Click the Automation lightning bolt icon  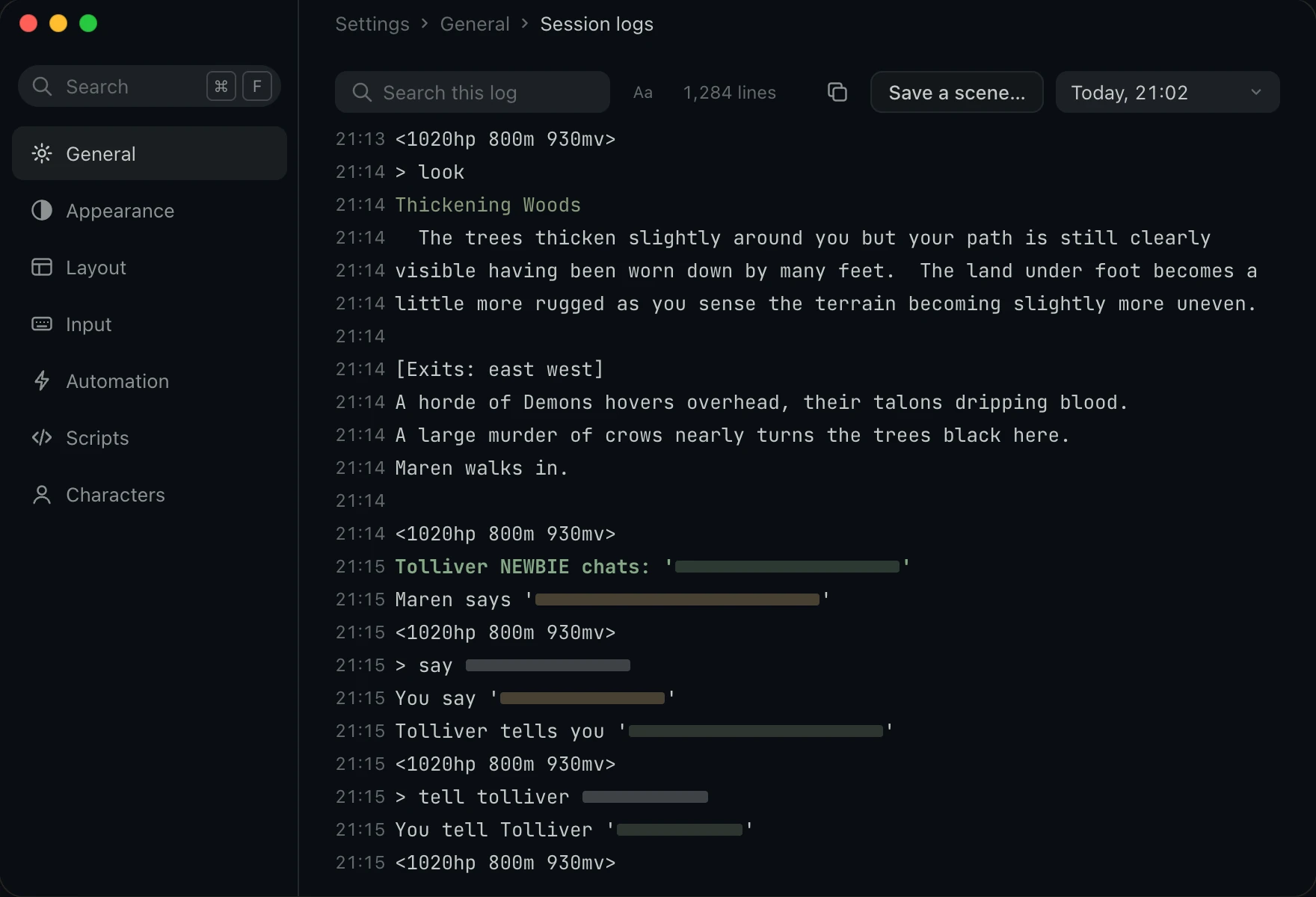(x=42, y=381)
